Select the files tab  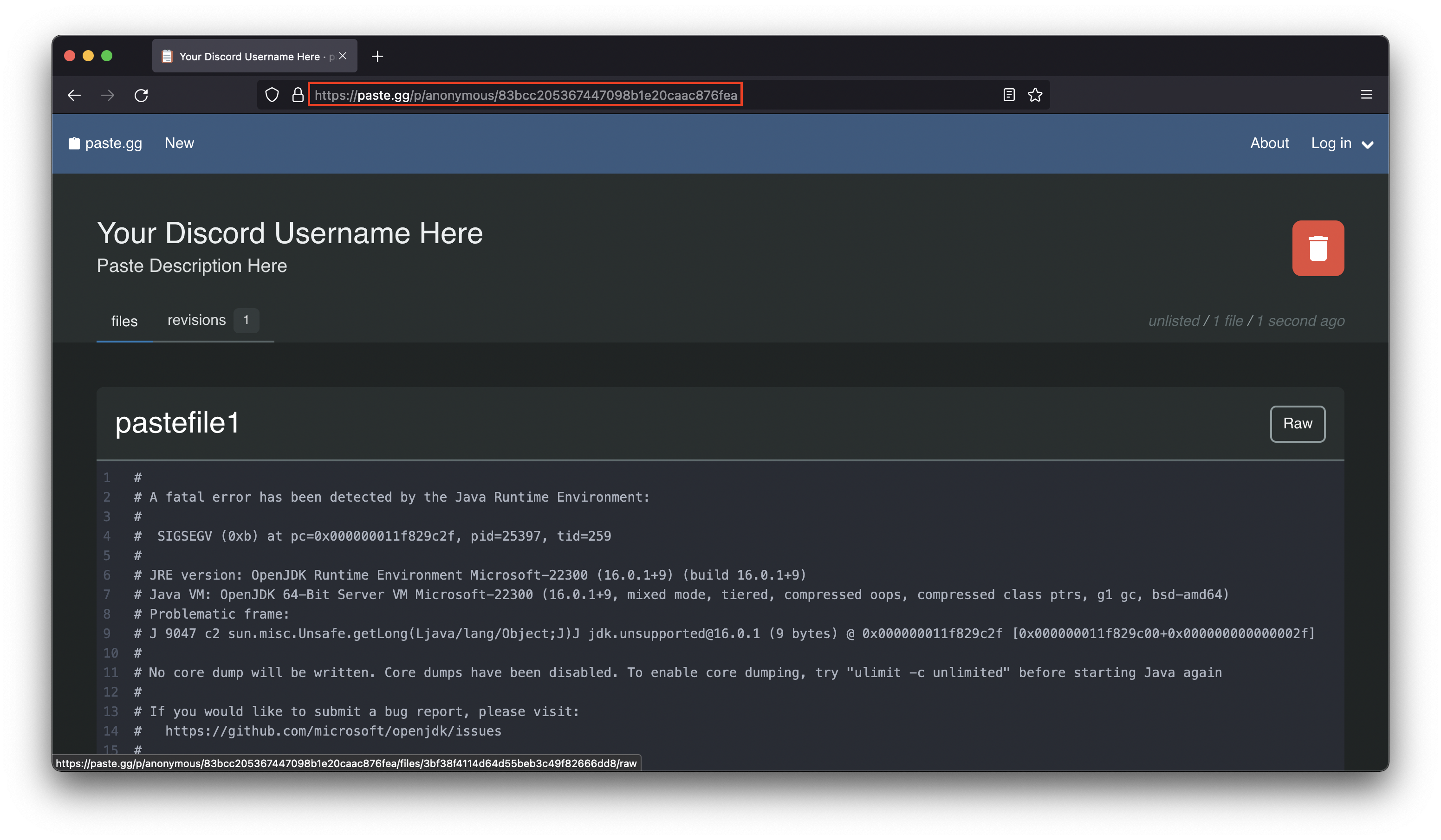click(124, 321)
